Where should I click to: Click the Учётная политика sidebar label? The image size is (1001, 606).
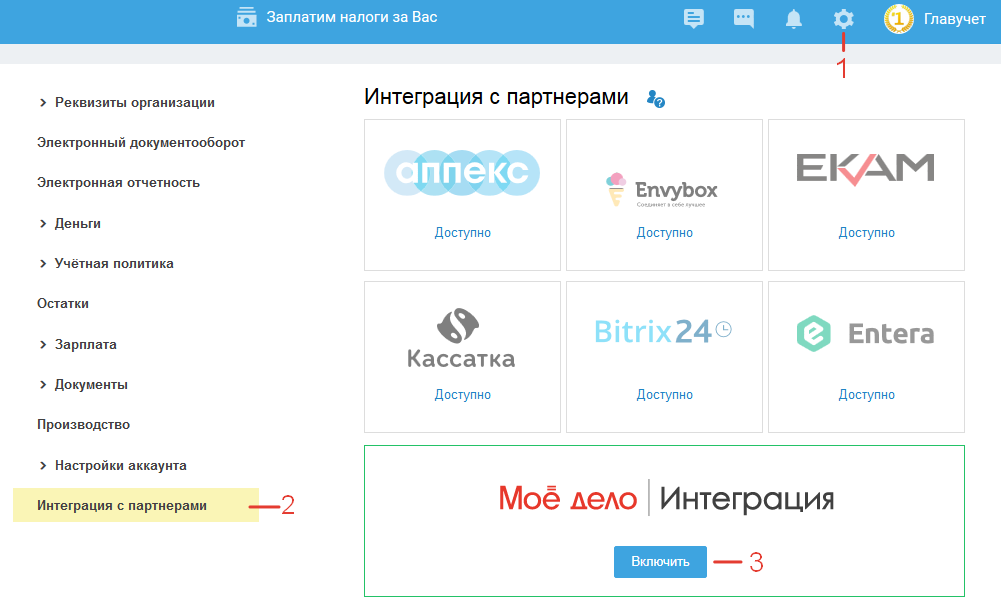click(114, 264)
